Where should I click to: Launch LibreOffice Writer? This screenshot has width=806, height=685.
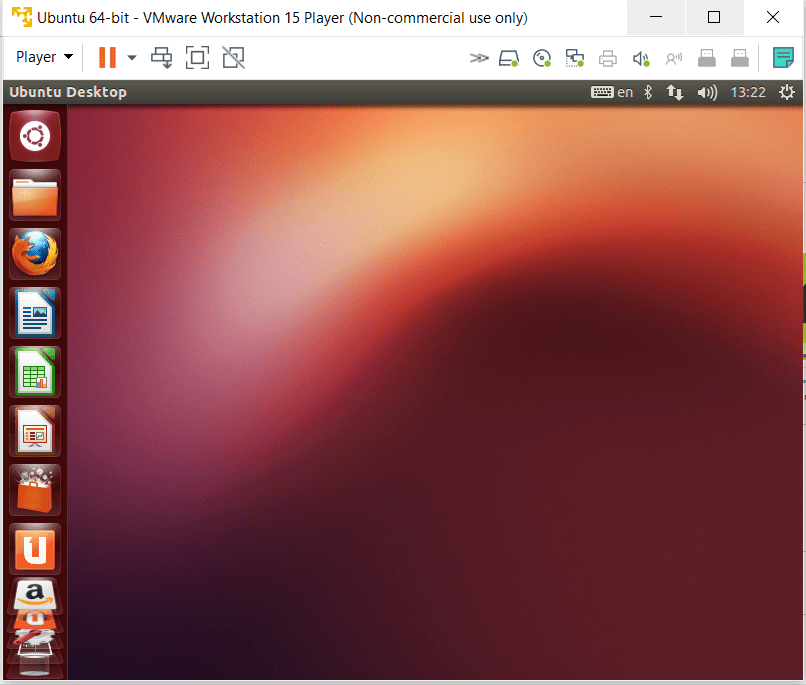35,313
